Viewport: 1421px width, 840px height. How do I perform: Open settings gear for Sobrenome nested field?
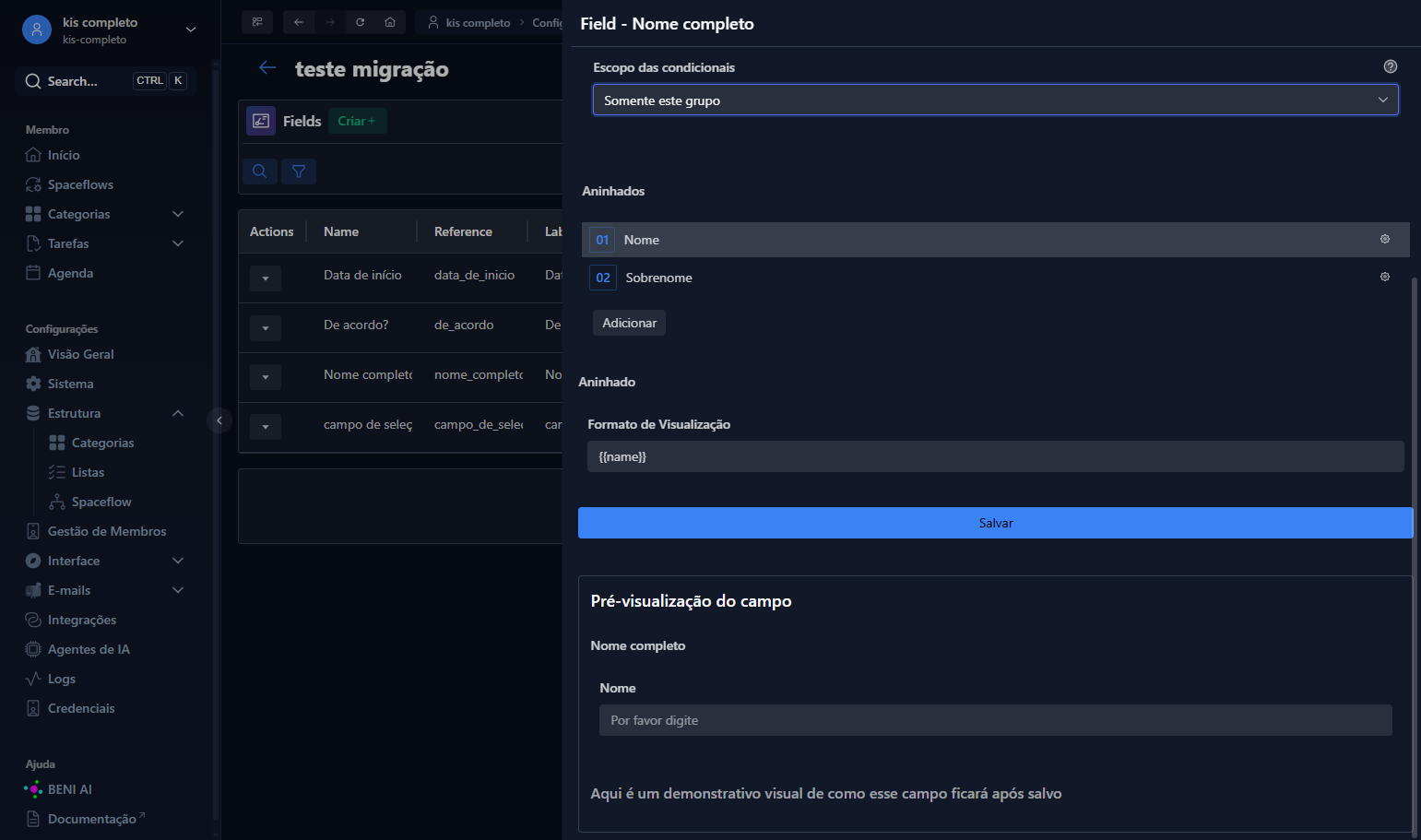coord(1385,277)
